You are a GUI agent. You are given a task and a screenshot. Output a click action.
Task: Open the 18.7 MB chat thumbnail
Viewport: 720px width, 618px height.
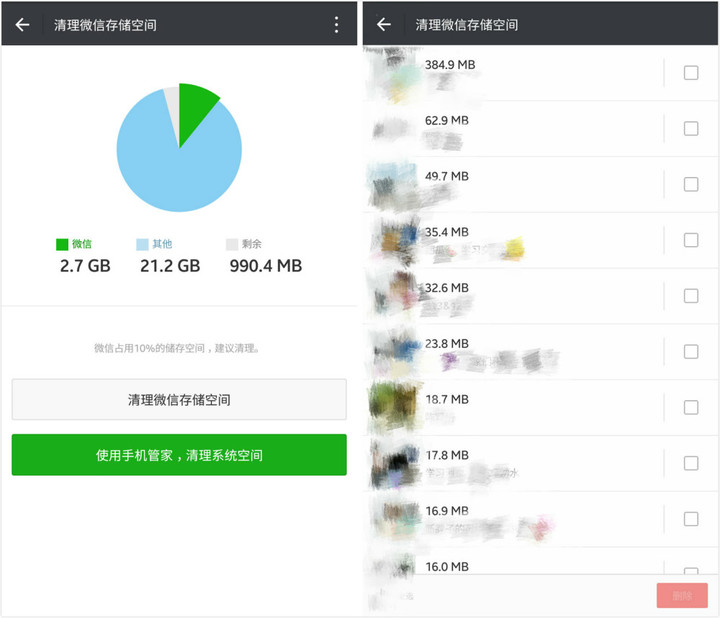pos(394,407)
